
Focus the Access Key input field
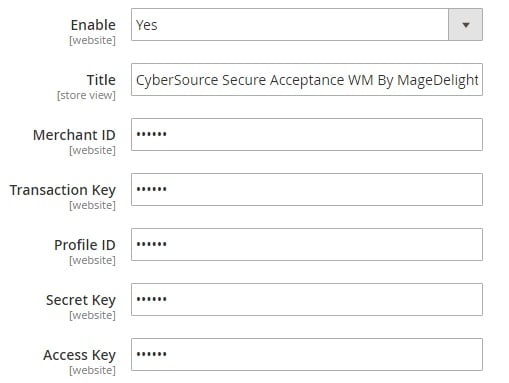(x=307, y=354)
